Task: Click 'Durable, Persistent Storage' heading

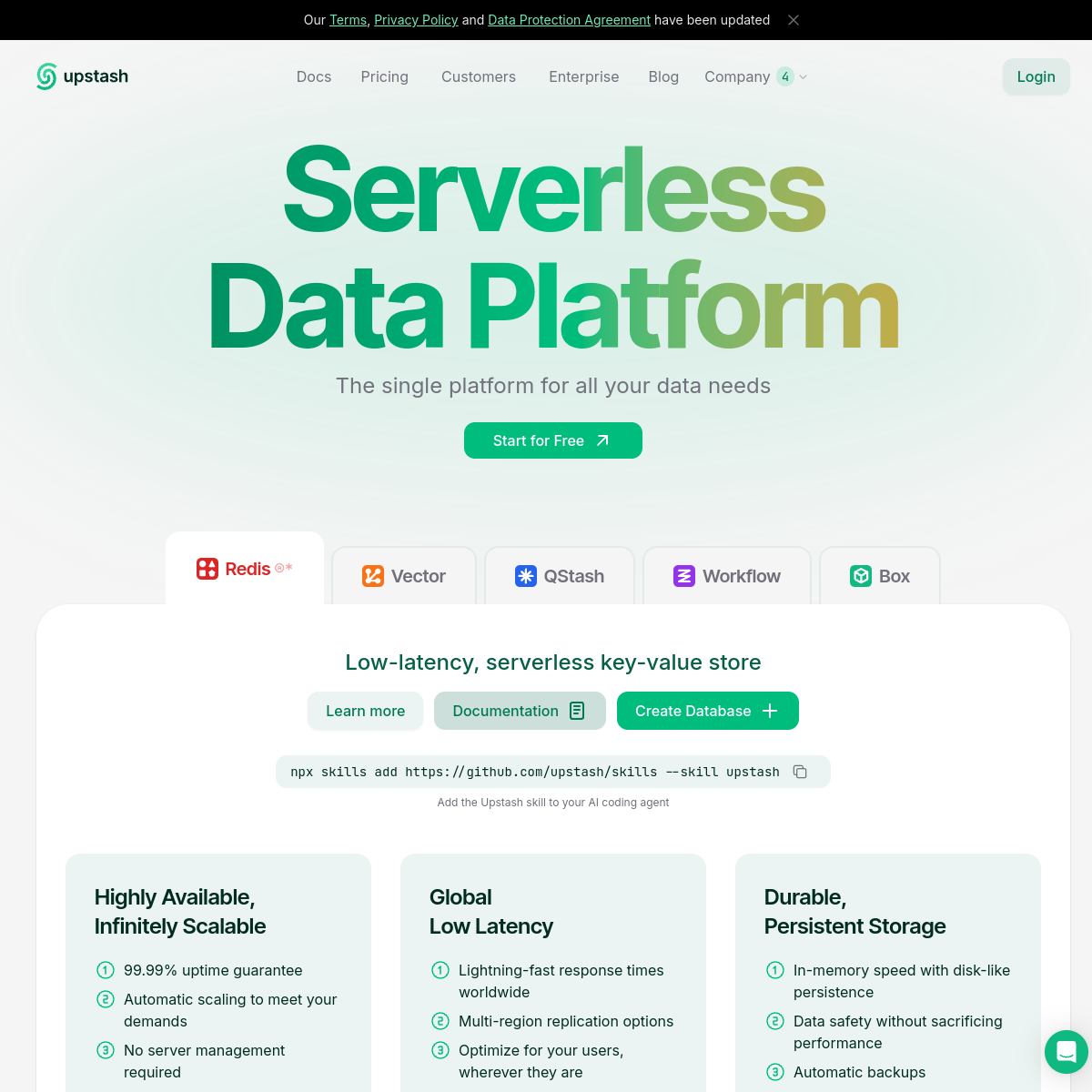Action: pyautogui.click(x=855, y=912)
